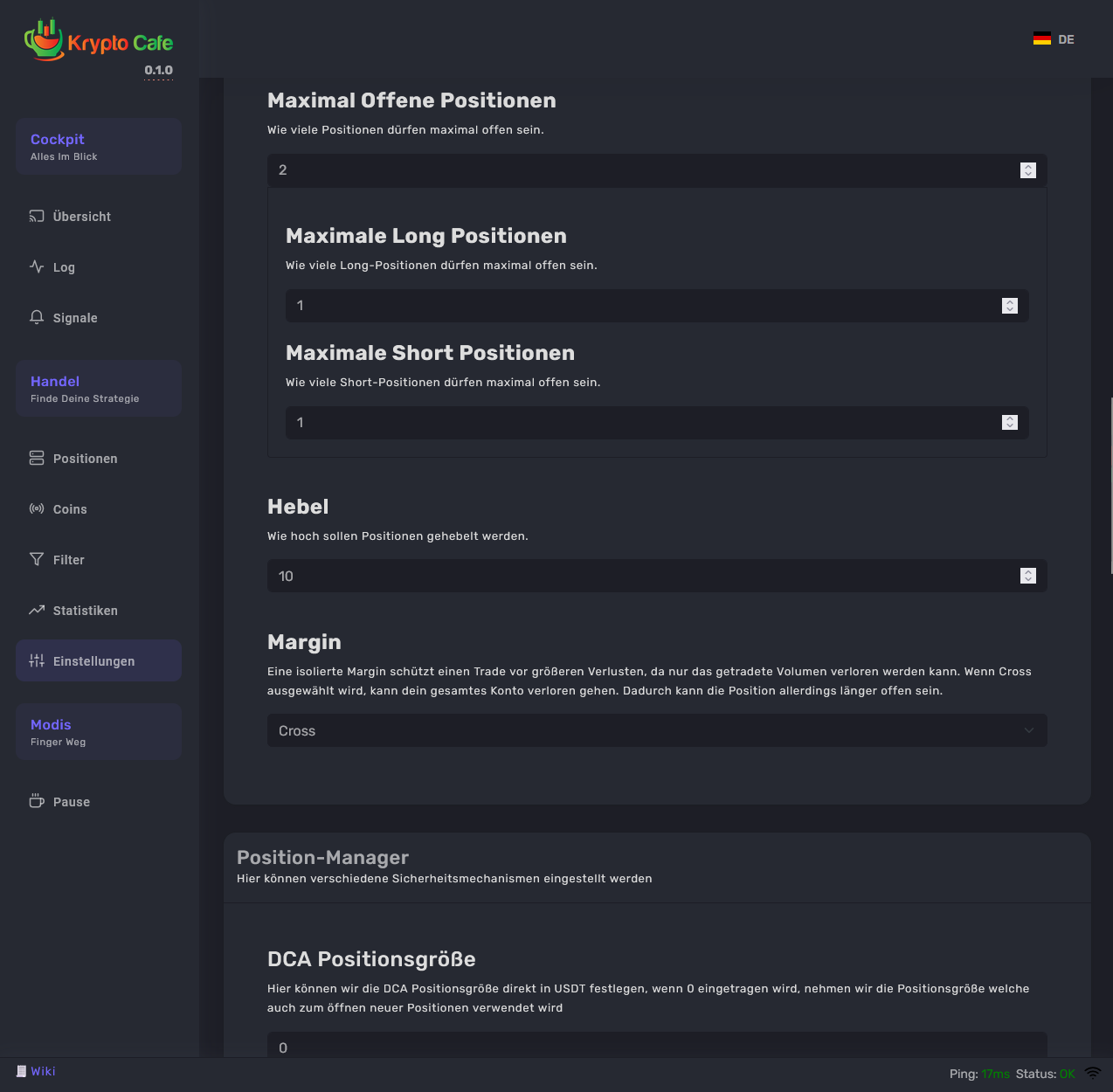
Task: Click the Filter funnel icon
Action: (37, 559)
